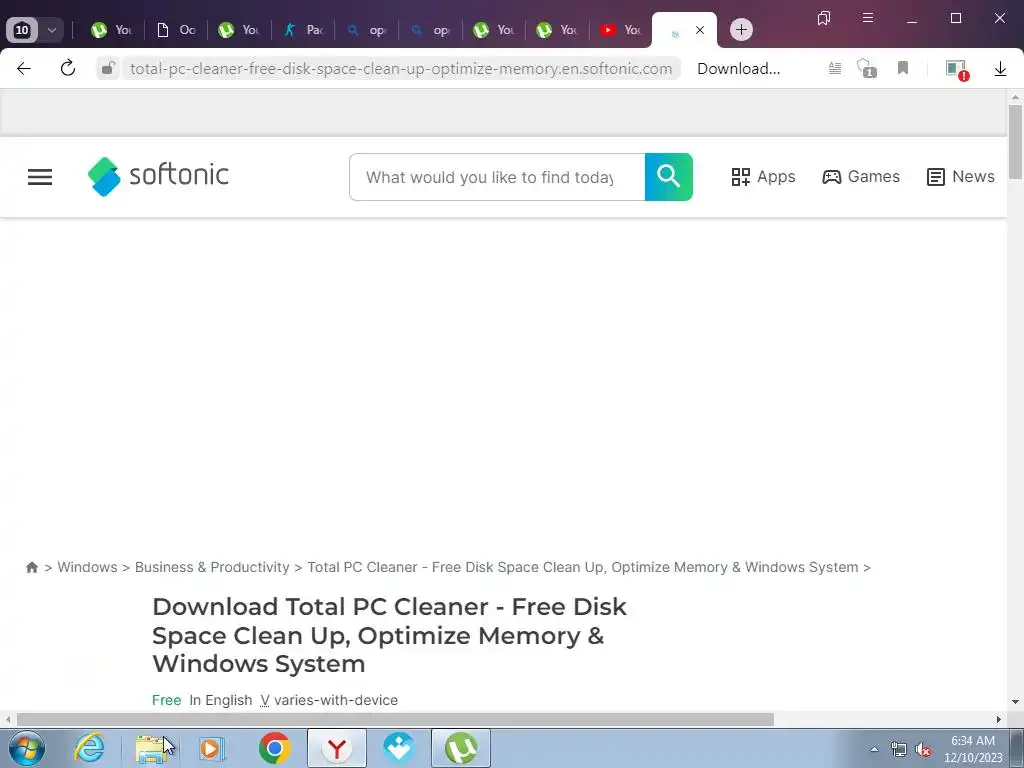Switch to Yandex Browser in the taskbar
Viewport: 1024px width, 768px height.
[336, 748]
